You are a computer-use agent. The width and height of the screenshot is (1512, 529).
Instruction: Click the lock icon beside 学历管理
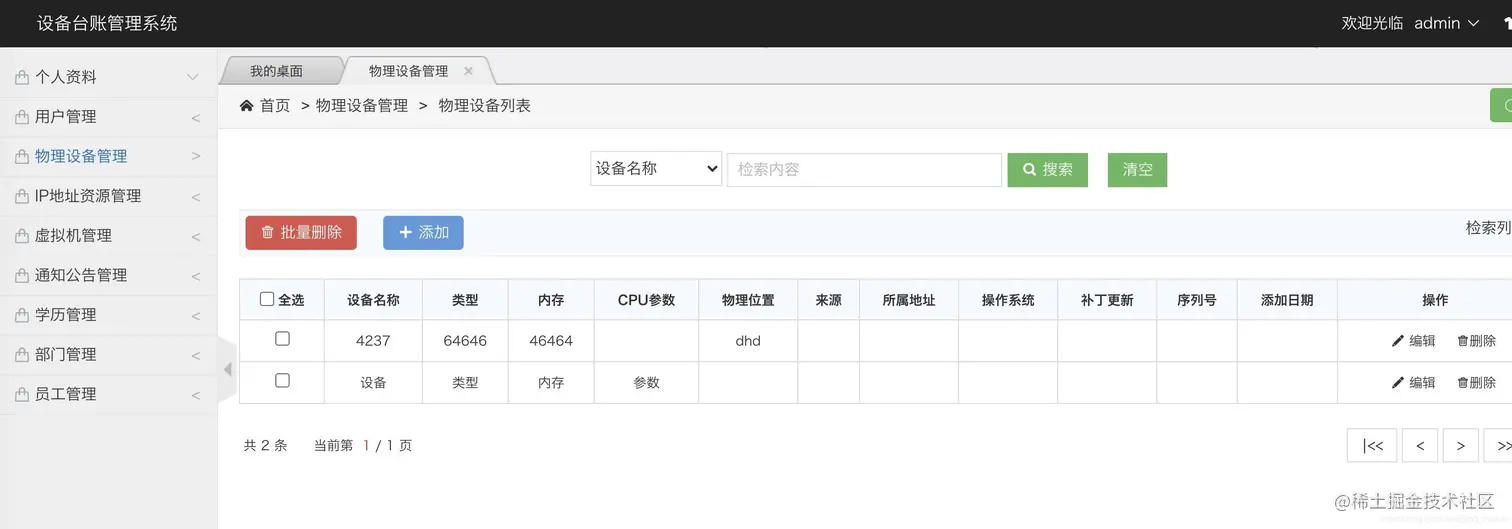click(22, 315)
